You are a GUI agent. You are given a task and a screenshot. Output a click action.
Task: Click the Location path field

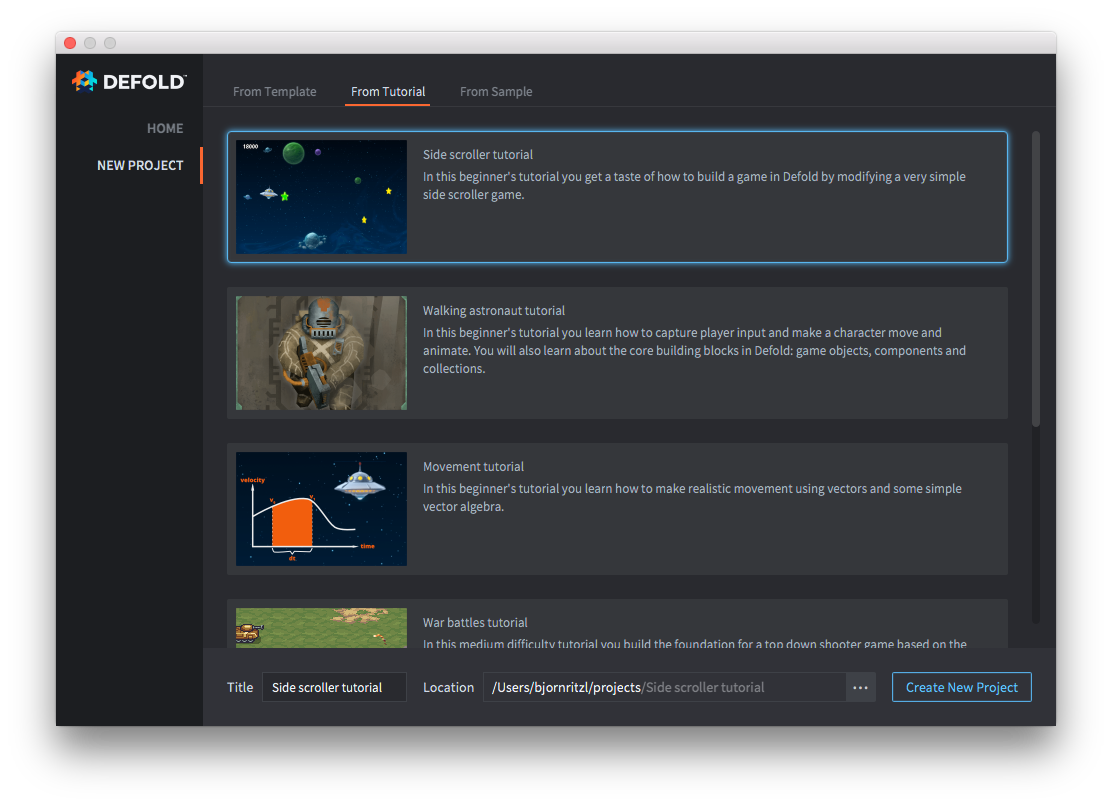click(x=664, y=688)
